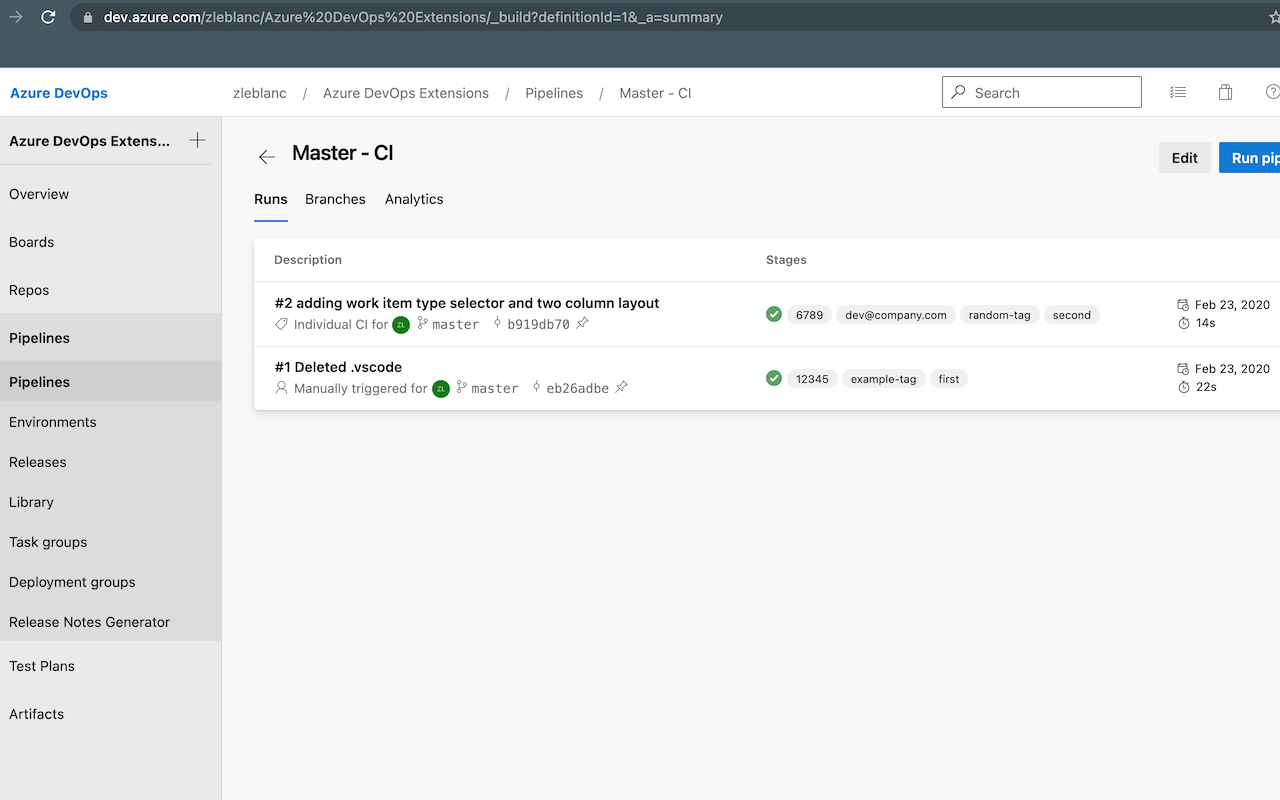Click the ZL avatar on run #1
This screenshot has height=800, width=1280.
point(441,388)
